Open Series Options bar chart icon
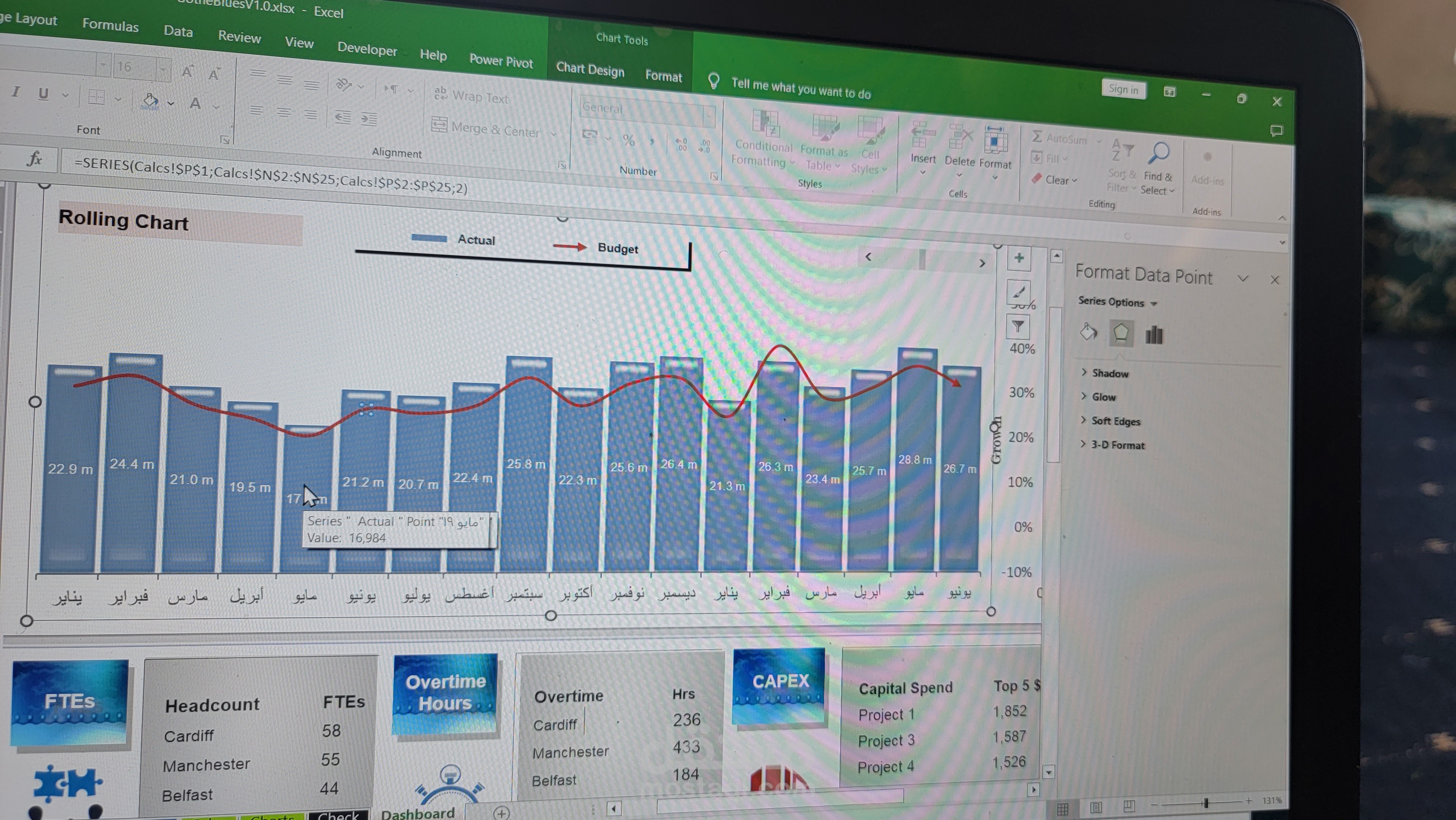The height and width of the screenshot is (820, 1456). click(x=1154, y=335)
